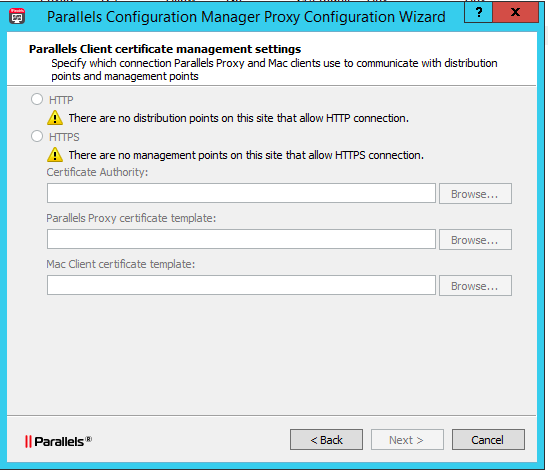The image size is (548, 470).
Task: Click the 'Parallels Client certificate management settings' heading
Action: tap(165, 49)
